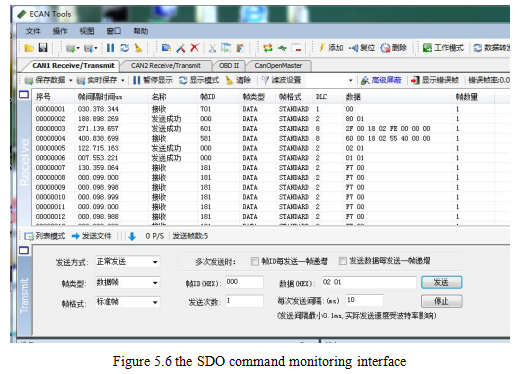Click the 数据 (HEX) input field

369,282
